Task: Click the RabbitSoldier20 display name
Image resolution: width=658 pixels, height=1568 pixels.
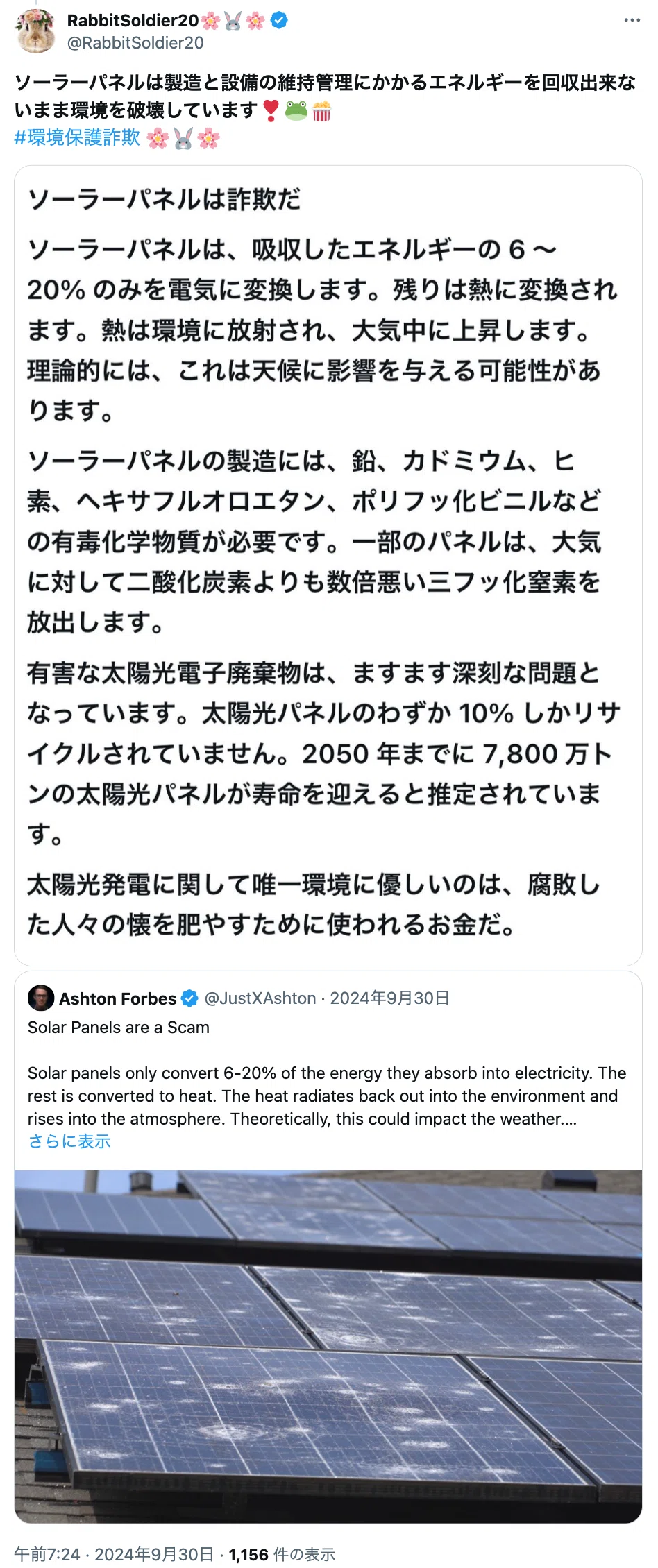Action: tap(133, 21)
